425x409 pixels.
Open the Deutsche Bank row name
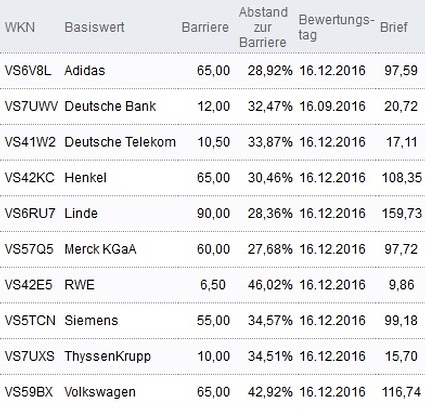[x=110, y=106]
